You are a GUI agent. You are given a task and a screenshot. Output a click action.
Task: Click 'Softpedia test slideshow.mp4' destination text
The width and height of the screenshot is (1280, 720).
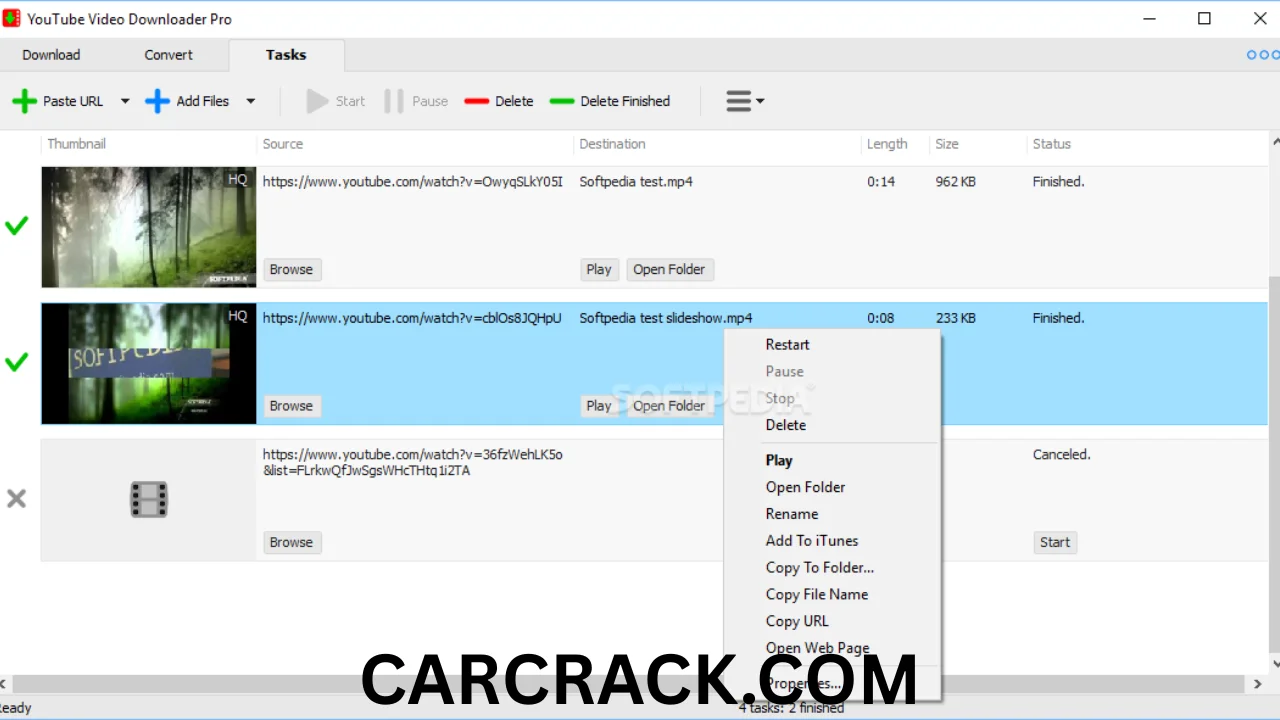click(666, 318)
